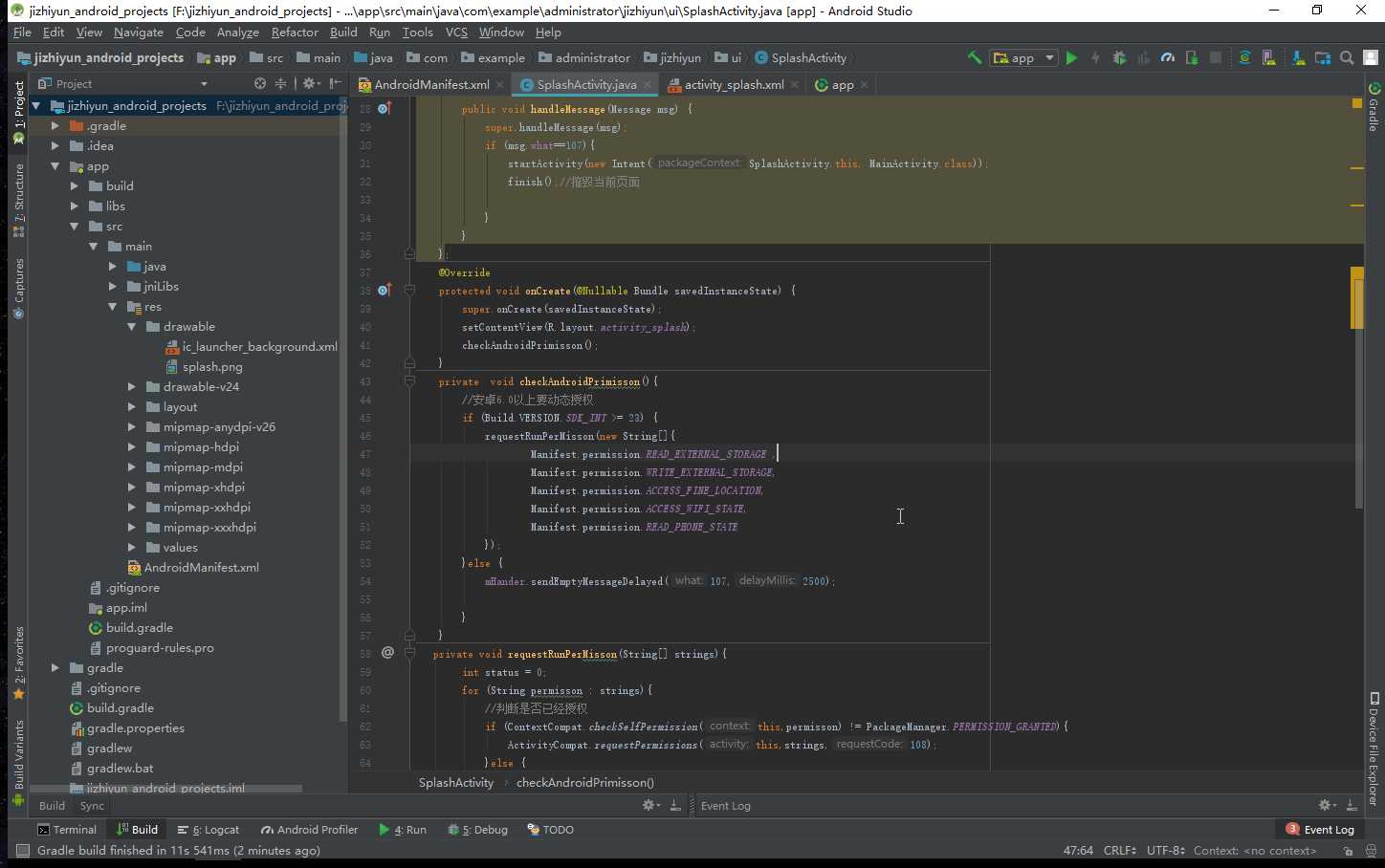The height and width of the screenshot is (868, 1385).
Task: Start debugging with the bug icon
Action: (x=1119, y=57)
